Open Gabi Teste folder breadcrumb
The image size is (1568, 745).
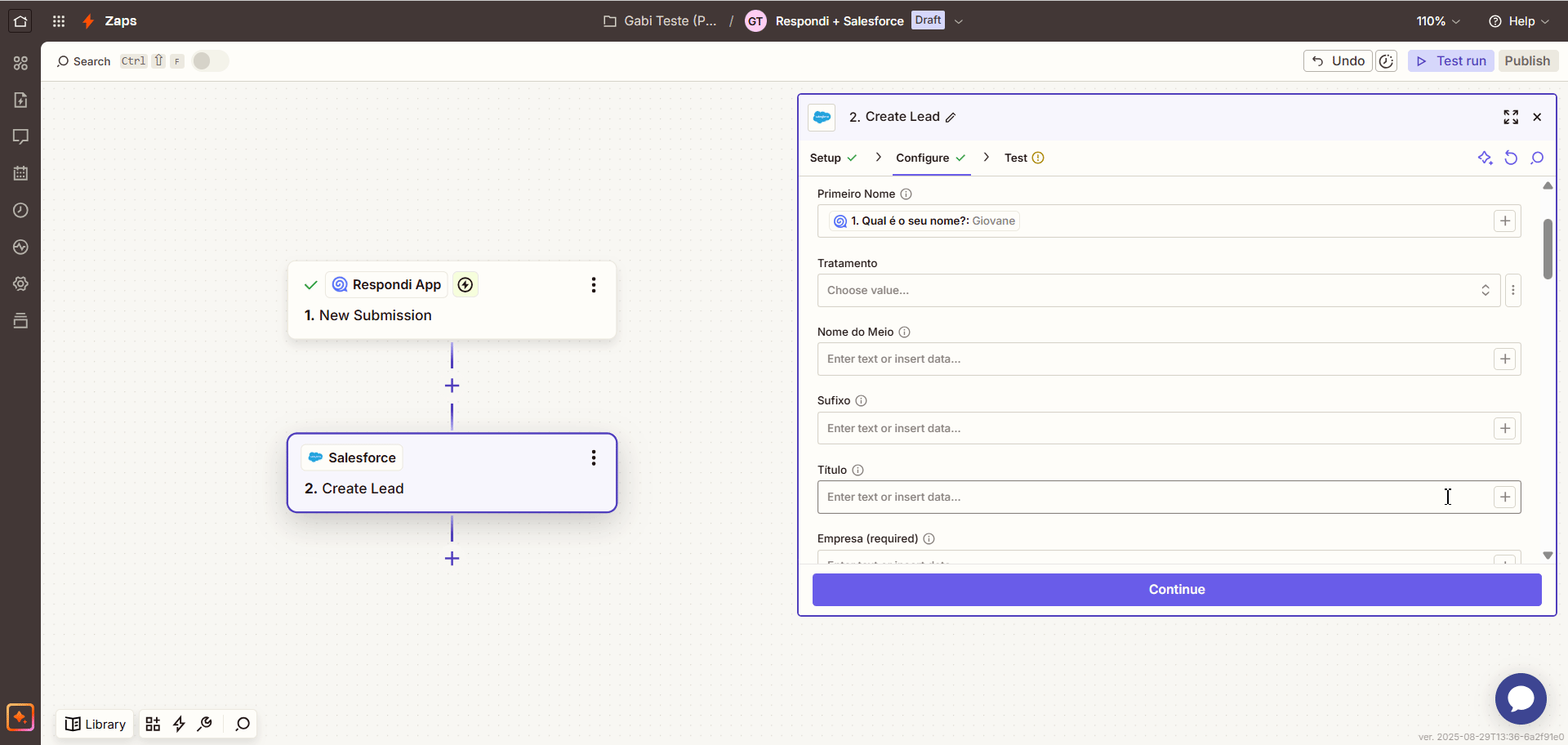click(660, 21)
